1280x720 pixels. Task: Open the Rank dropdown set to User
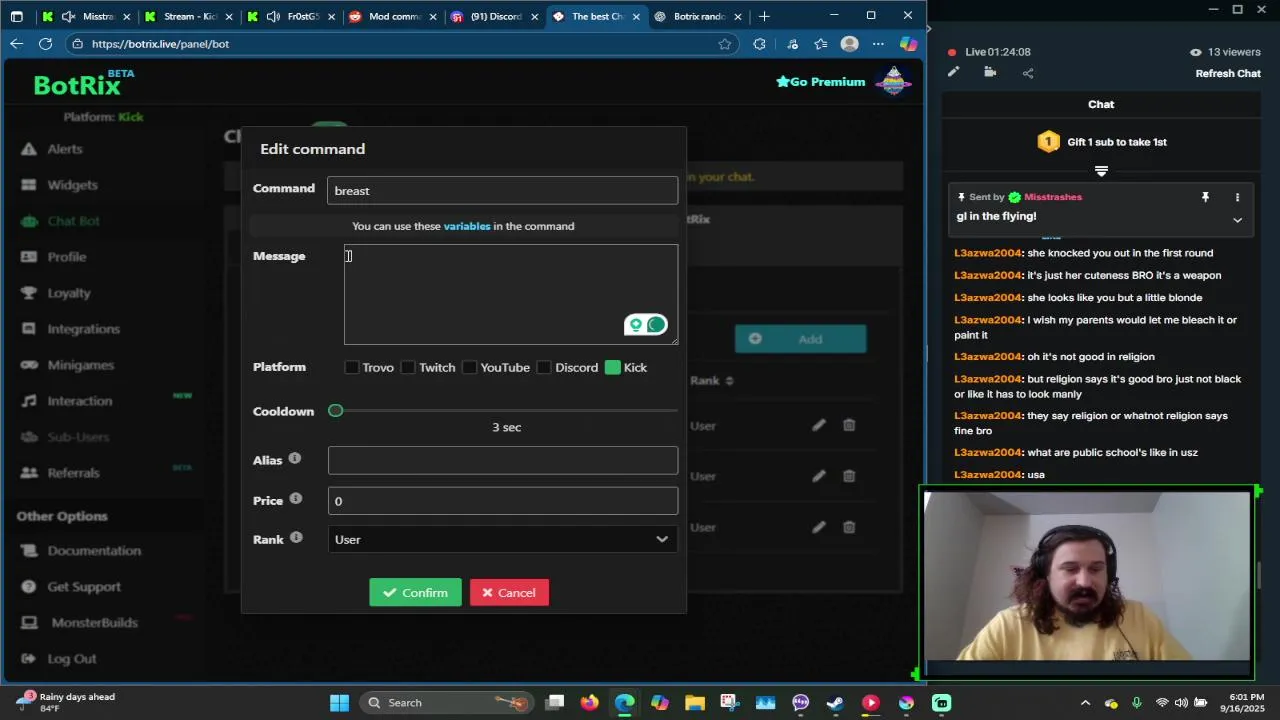point(502,540)
